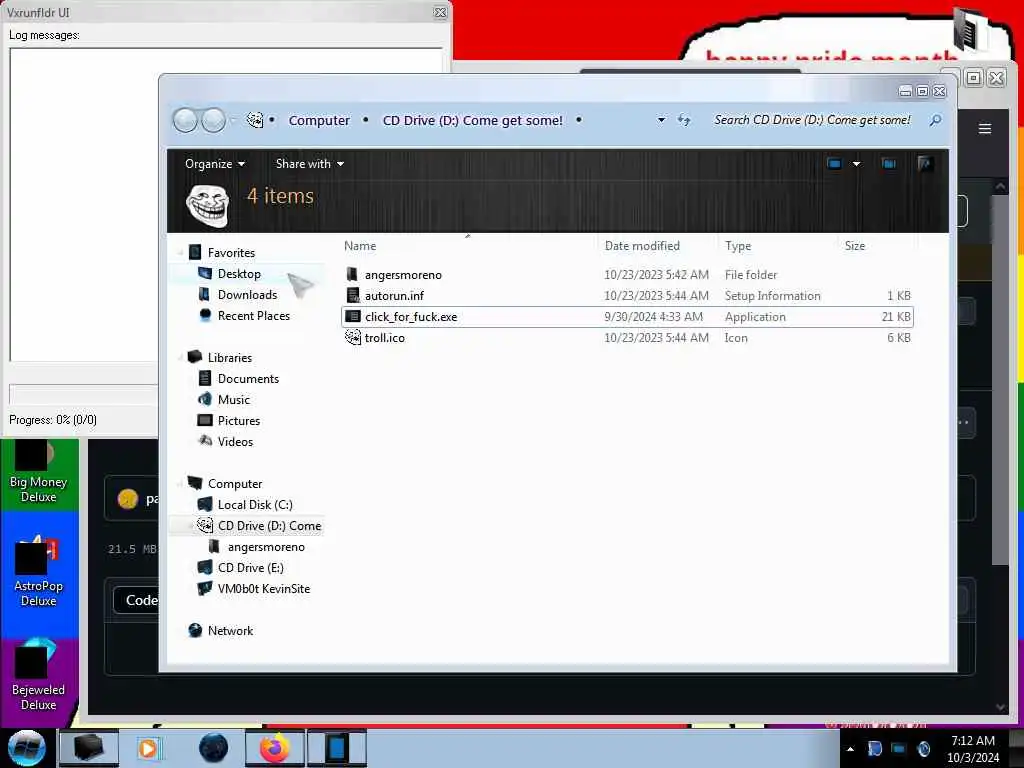Click Computer in the navigation pane
1024x768 pixels.
click(x=234, y=484)
